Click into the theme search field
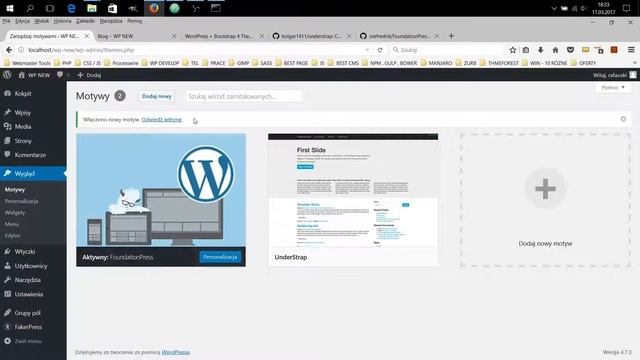640x360 pixels. pos(244,96)
